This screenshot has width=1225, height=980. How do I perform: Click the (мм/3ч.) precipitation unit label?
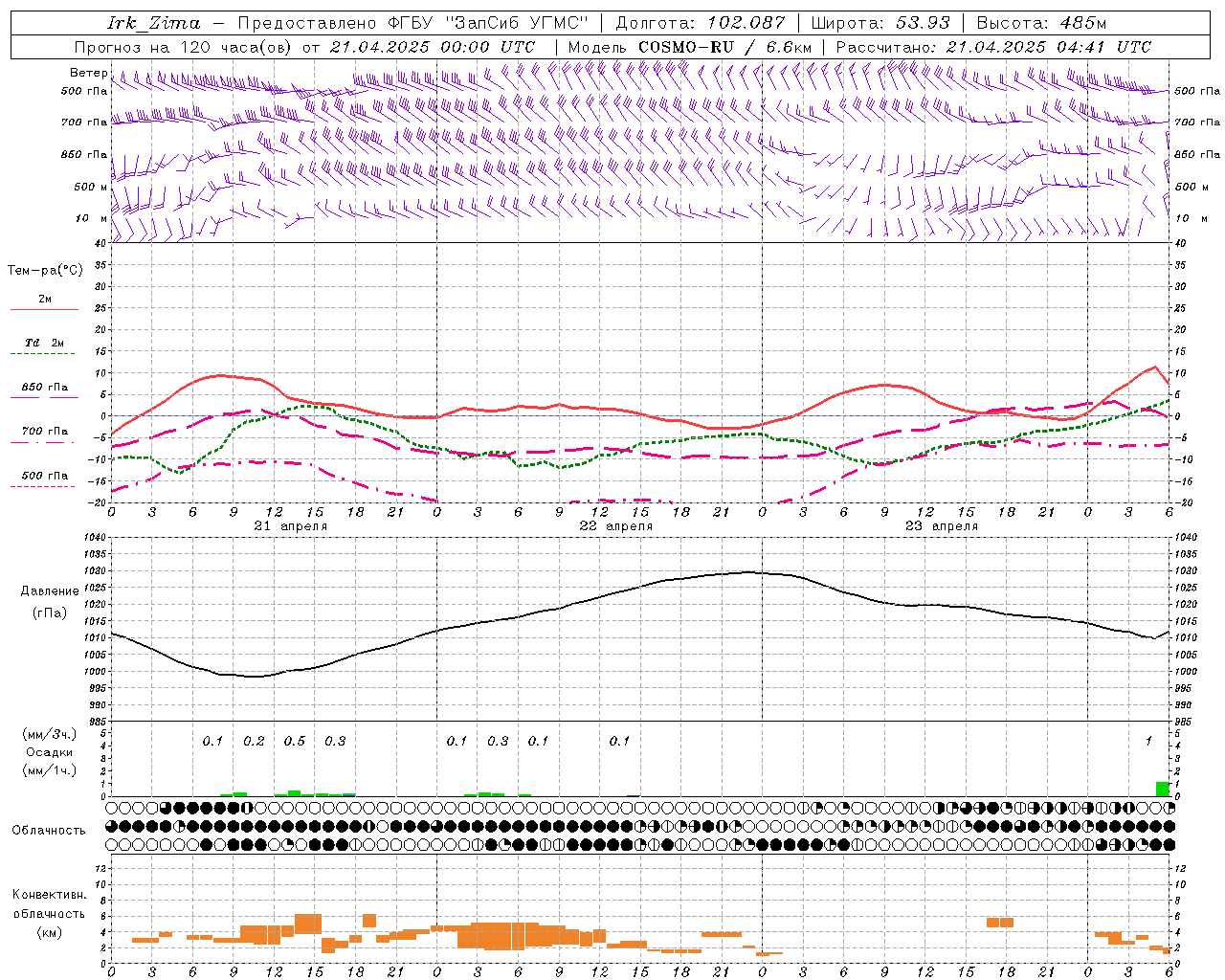50,735
